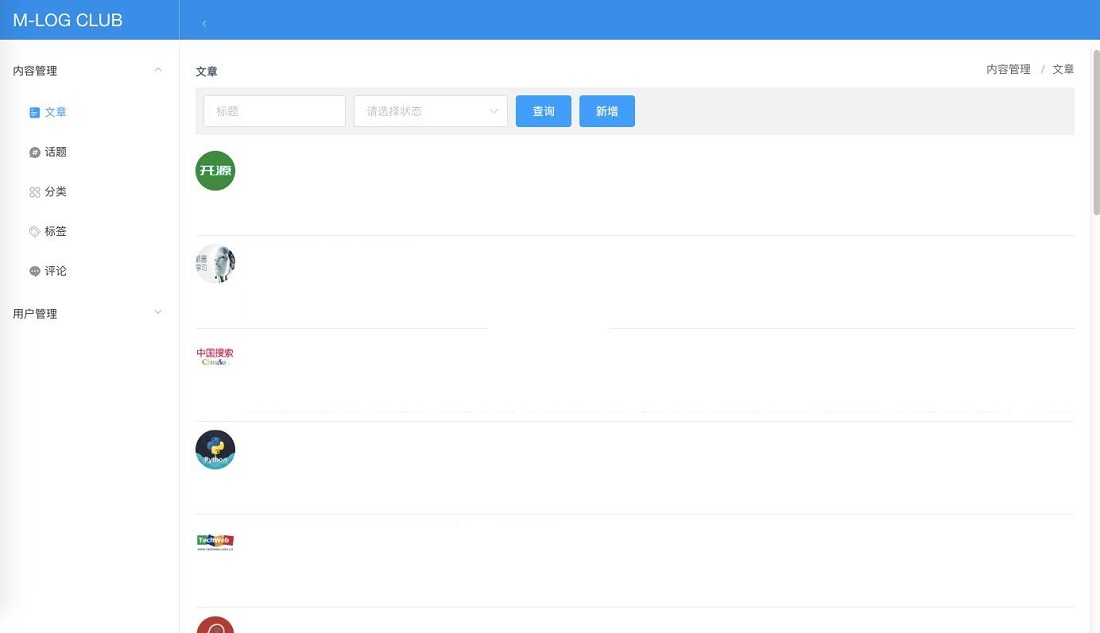Collapse the sidebar using the header chevron

tap(204, 22)
